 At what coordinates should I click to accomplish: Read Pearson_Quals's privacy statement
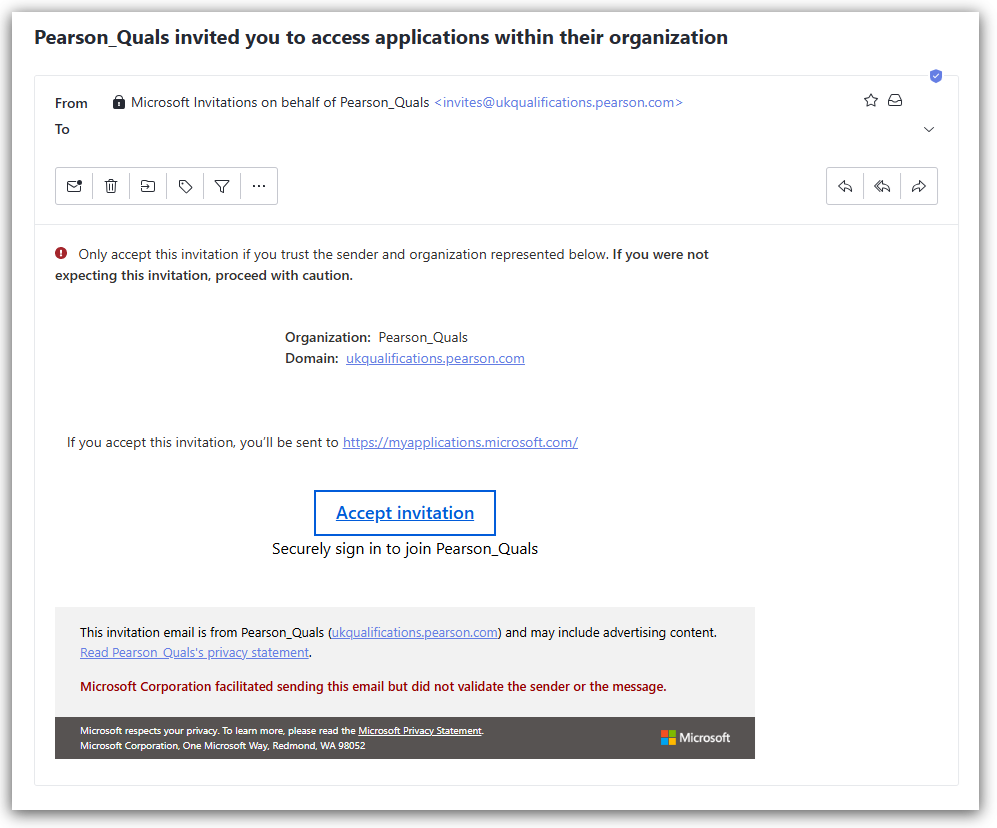(194, 652)
